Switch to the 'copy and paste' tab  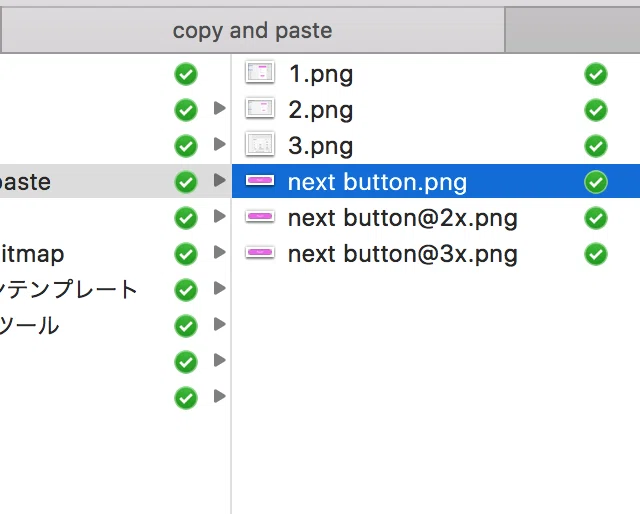[x=253, y=30]
